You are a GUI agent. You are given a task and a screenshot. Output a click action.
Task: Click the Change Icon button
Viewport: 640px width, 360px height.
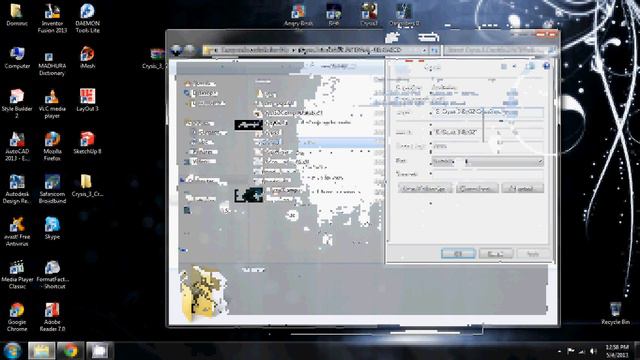tap(477, 188)
